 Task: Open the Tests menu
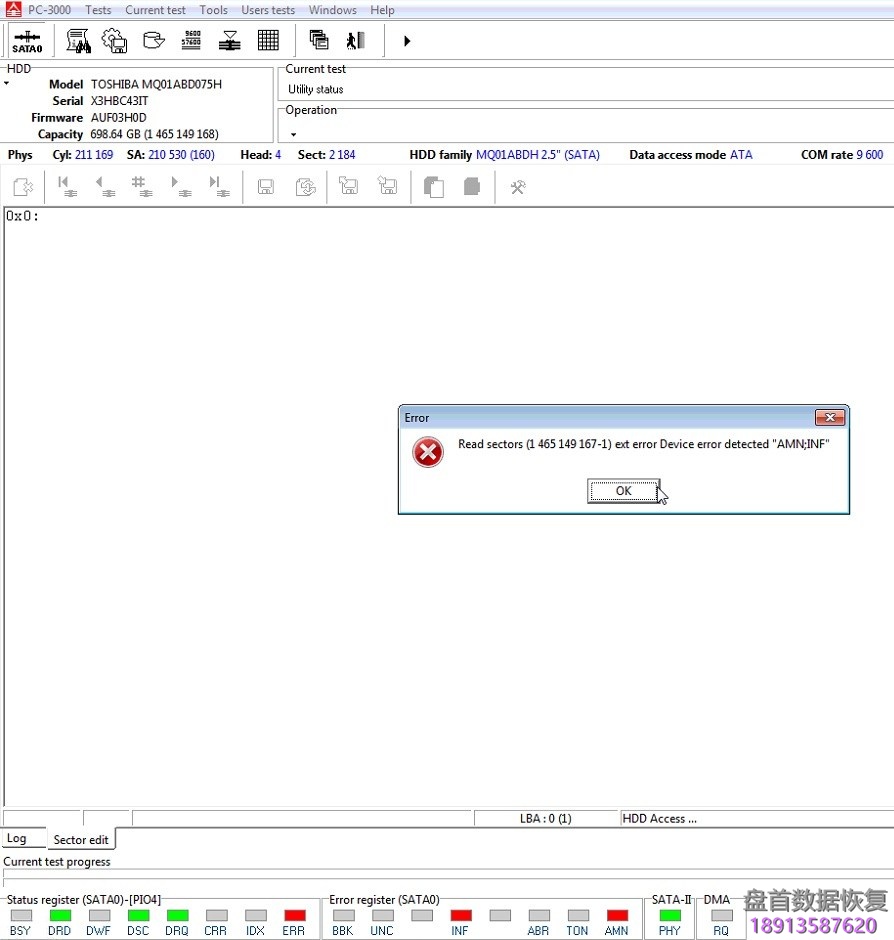(x=98, y=10)
